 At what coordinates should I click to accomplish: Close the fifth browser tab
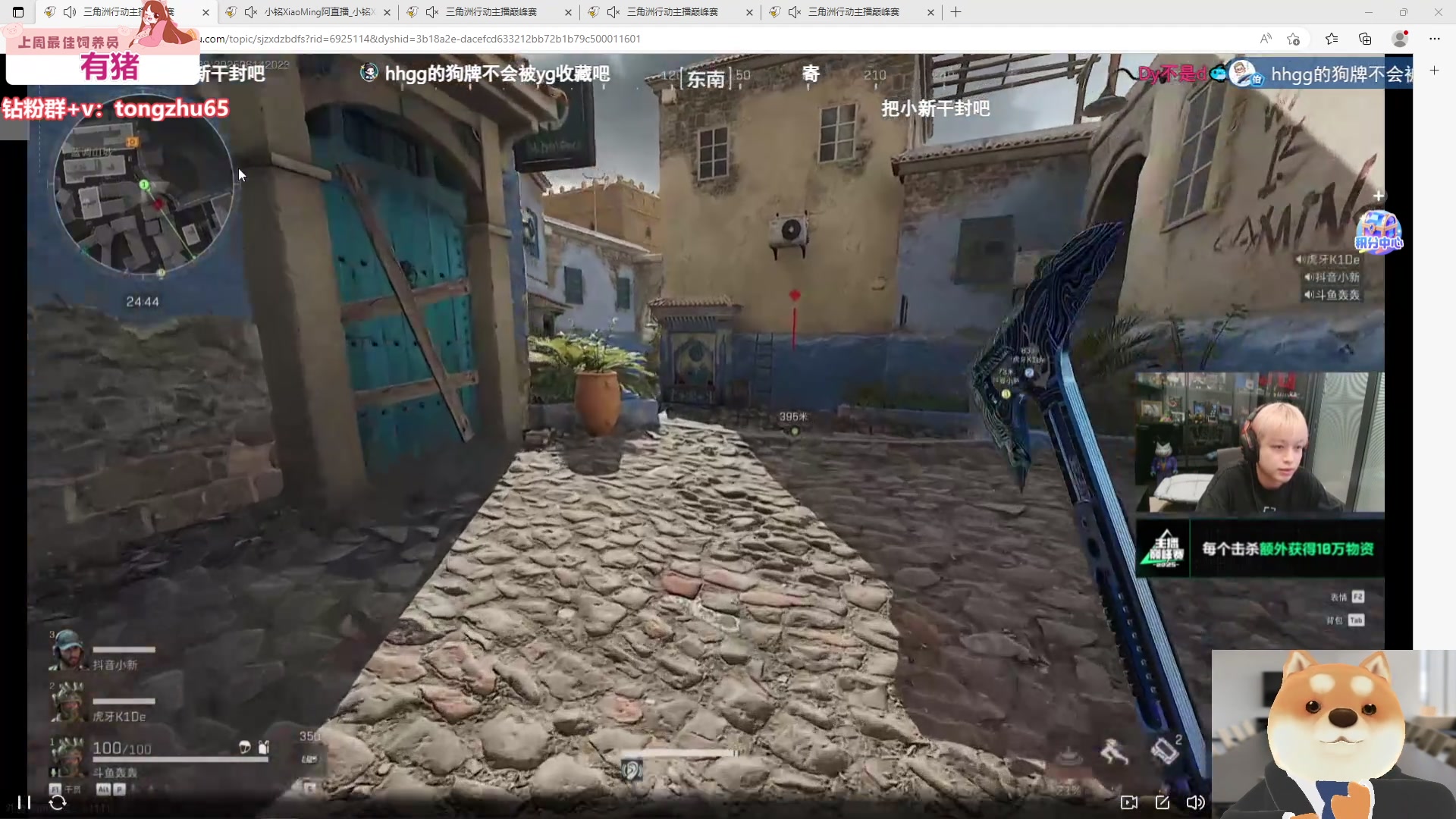[930, 12]
